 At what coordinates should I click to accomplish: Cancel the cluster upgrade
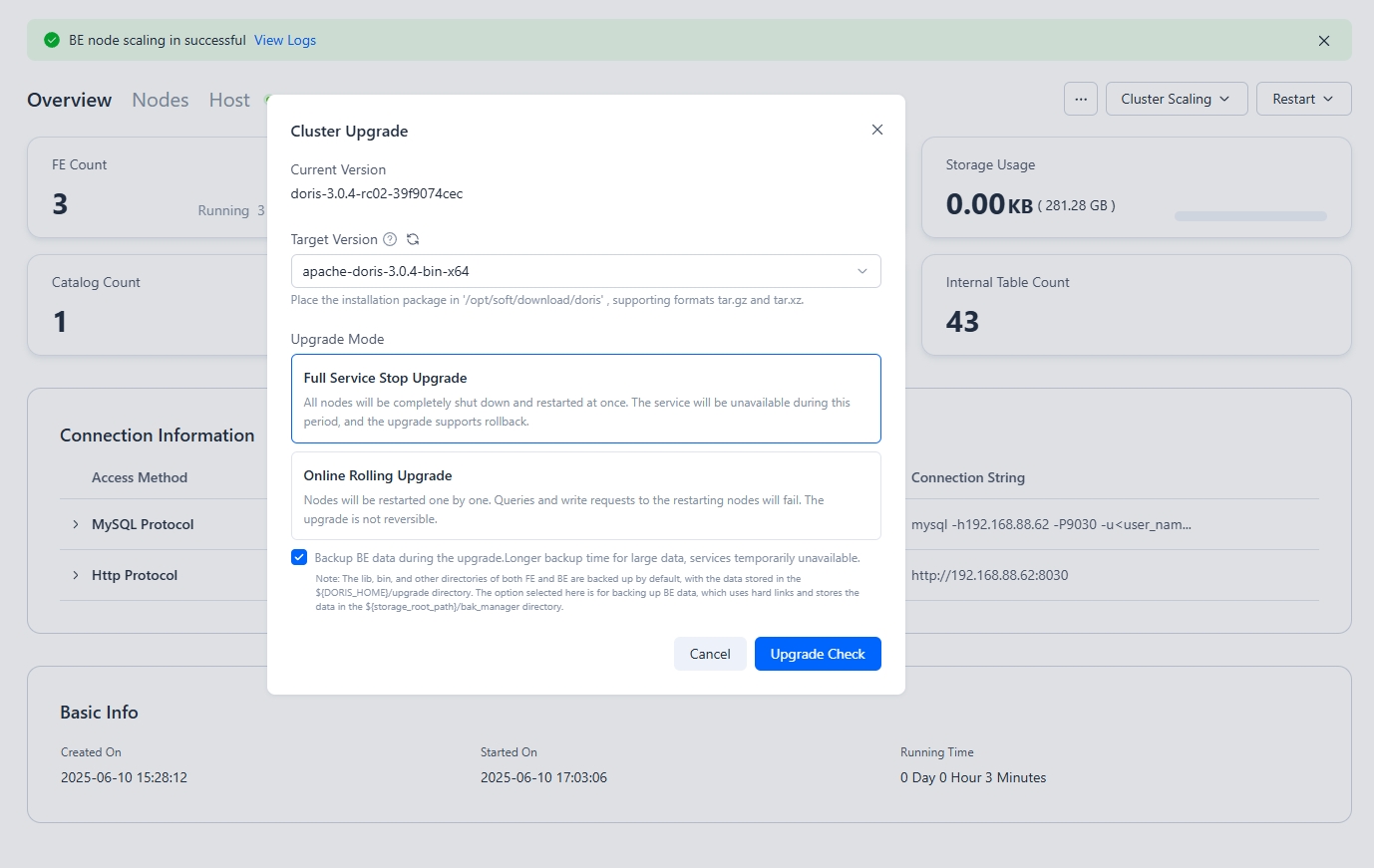tap(709, 654)
